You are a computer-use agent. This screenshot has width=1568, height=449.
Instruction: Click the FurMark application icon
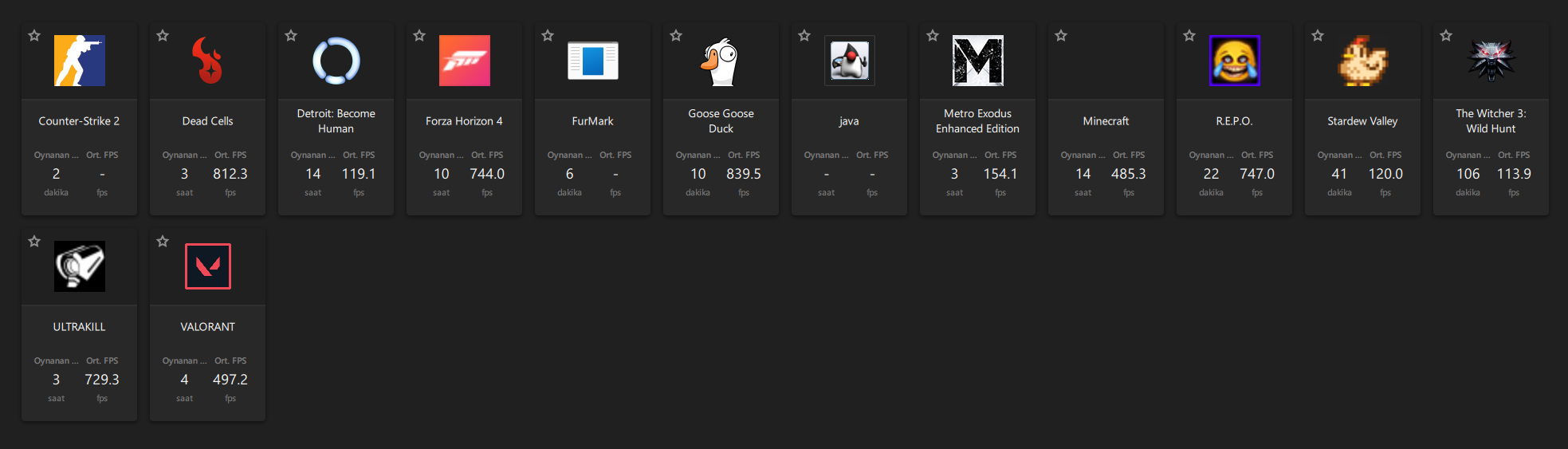(x=593, y=61)
